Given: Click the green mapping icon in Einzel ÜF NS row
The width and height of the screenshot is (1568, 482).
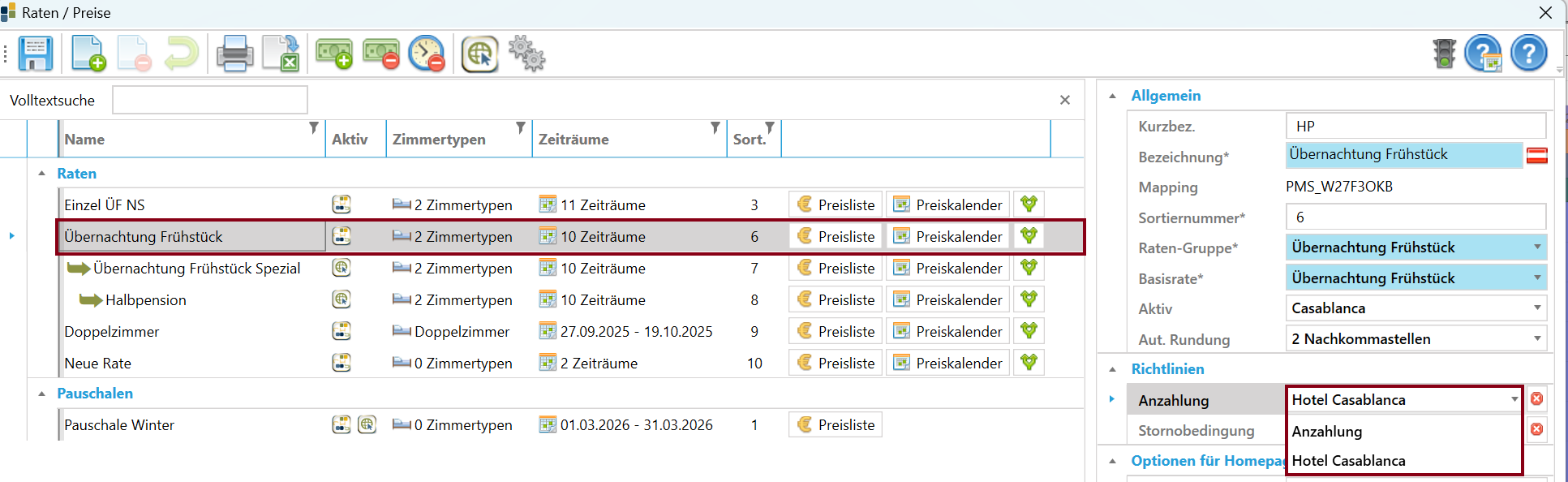Looking at the screenshot, I should (1029, 204).
